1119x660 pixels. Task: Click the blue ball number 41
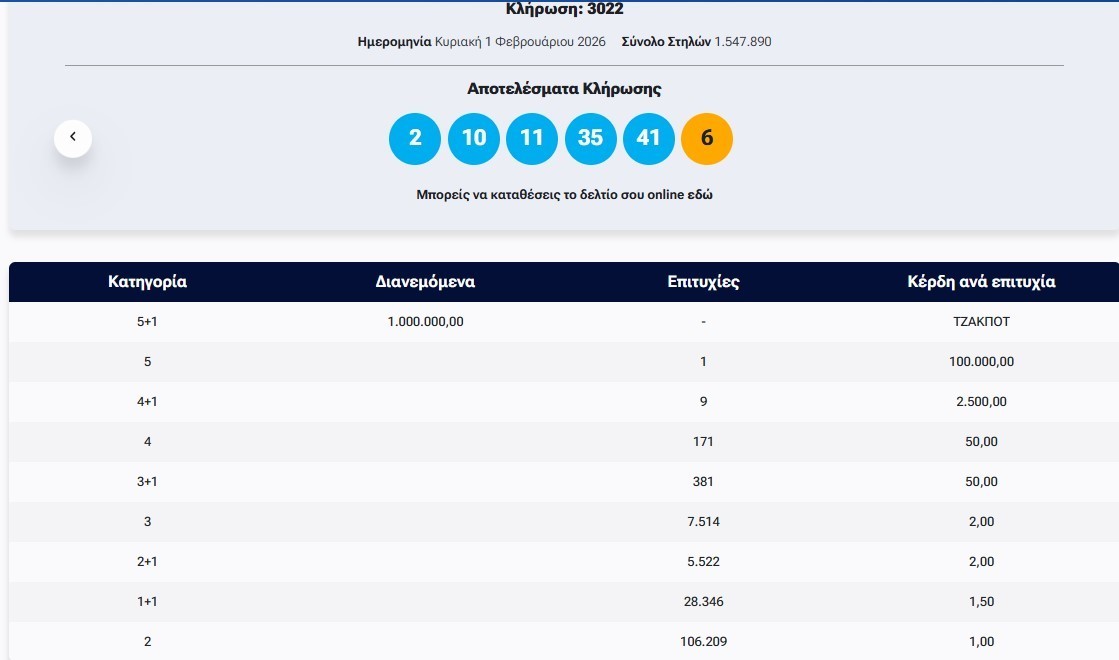point(648,138)
